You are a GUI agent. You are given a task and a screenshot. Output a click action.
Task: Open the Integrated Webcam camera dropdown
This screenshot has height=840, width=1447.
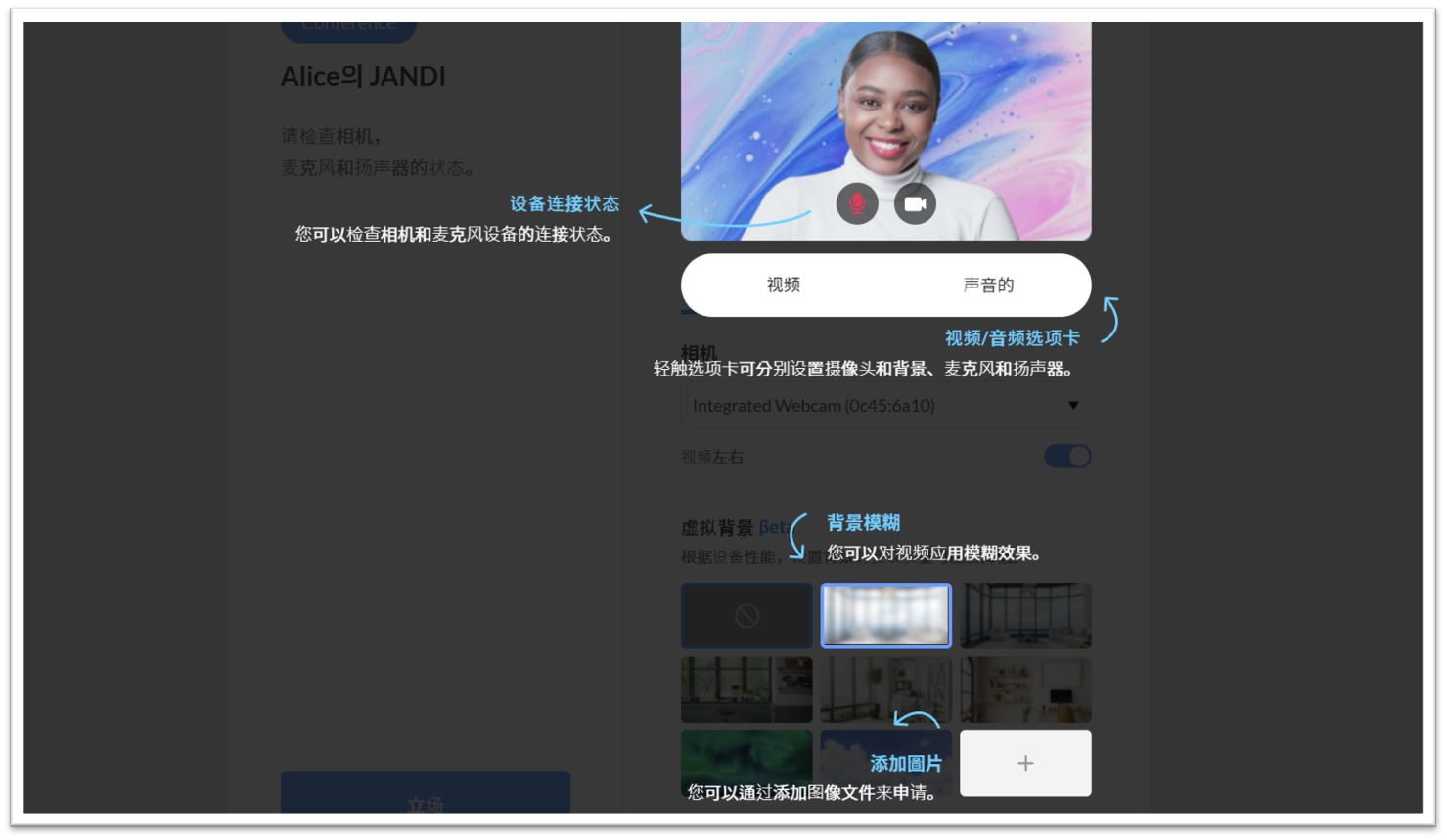885,406
